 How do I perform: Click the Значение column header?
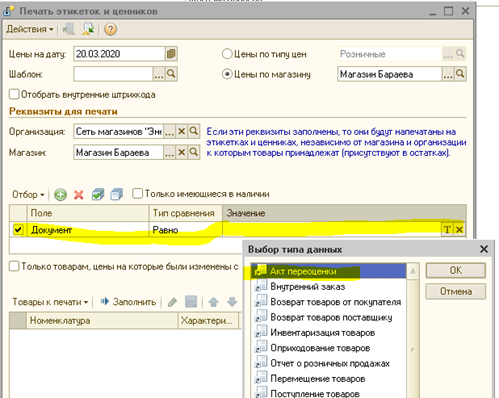tap(345, 213)
